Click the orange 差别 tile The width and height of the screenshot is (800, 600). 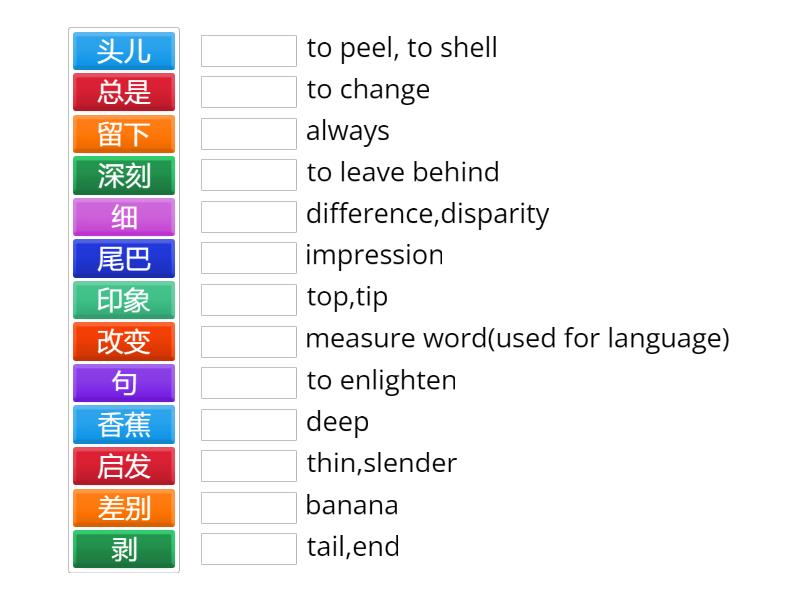(x=124, y=508)
